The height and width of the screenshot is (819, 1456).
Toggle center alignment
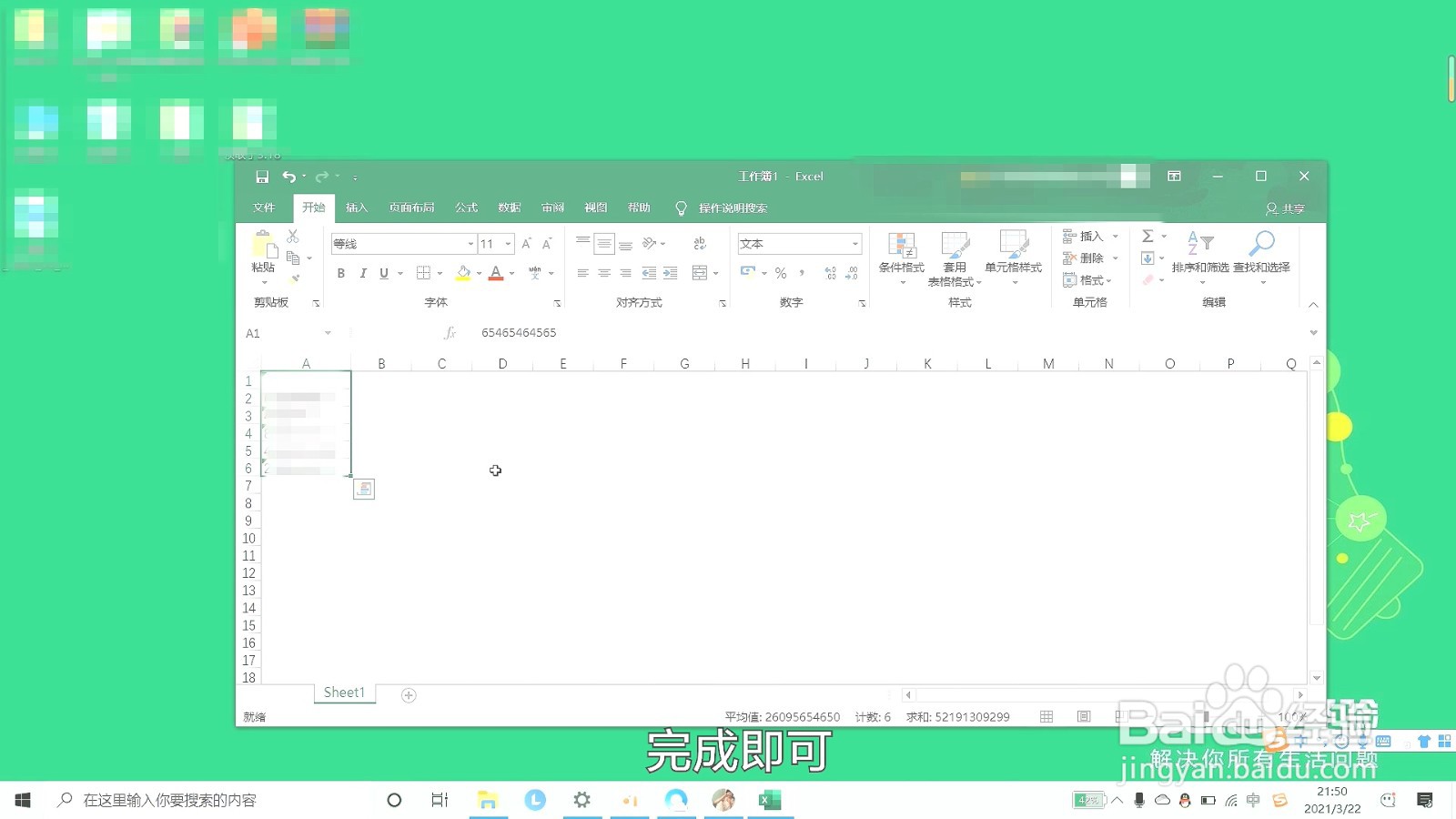point(604,273)
